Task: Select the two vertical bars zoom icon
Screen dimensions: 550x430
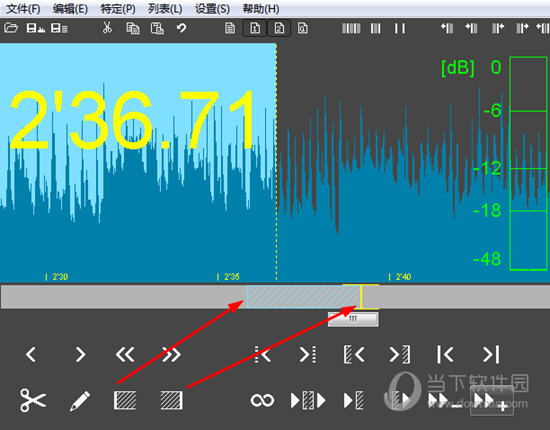Action: pyautogui.click(x=400, y=28)
